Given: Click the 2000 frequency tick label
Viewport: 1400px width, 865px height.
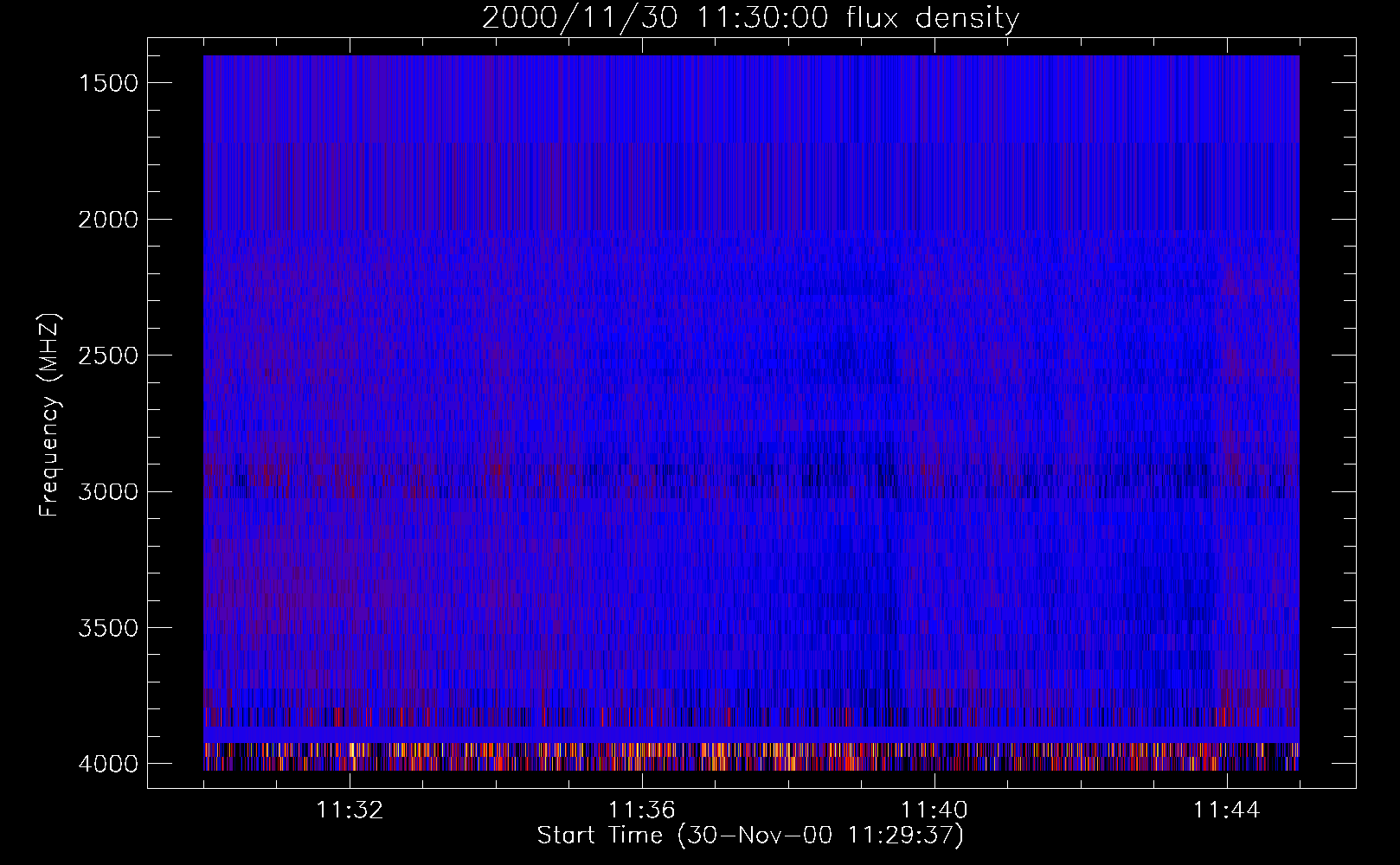Looking at the screenshot, I should click(108, 220).
